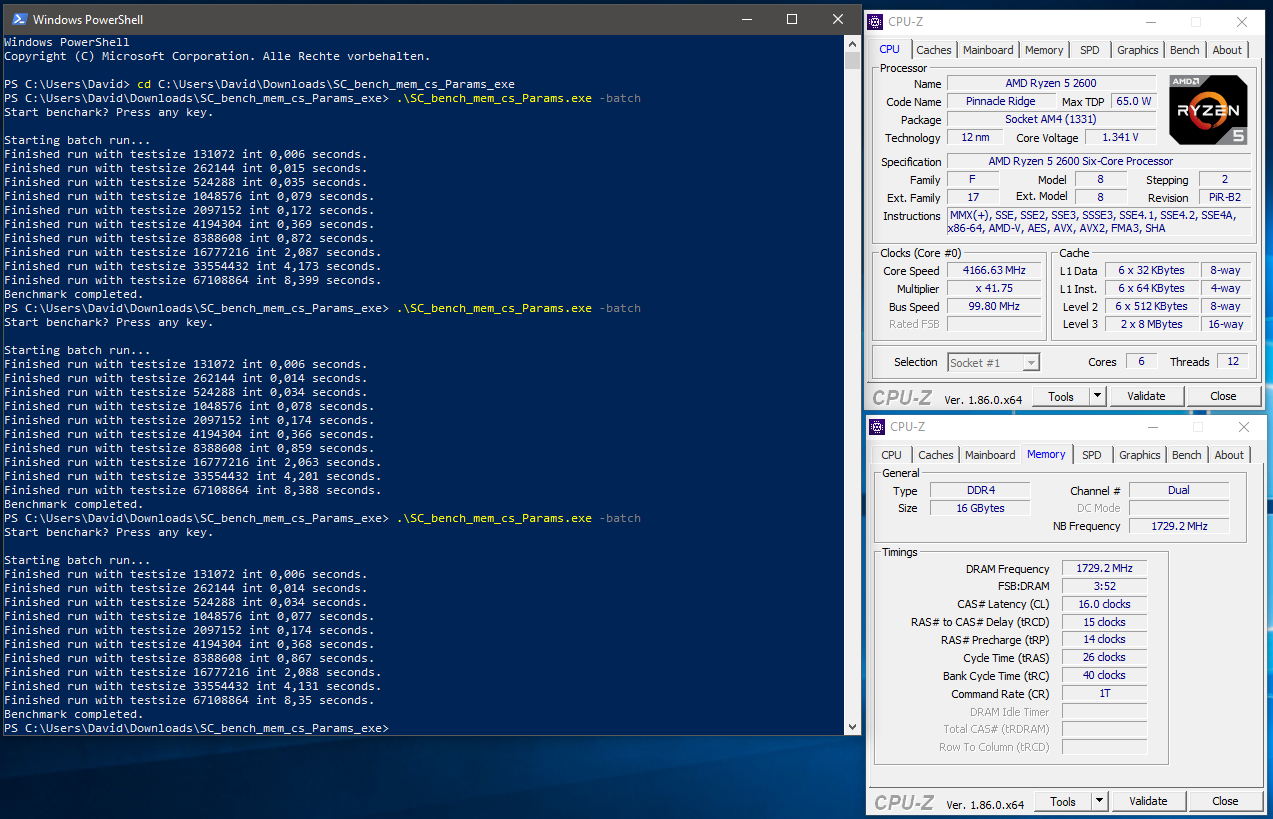The image size is (1273, 819).
Task: Open the Caches tab in lower CPU-Z window
Action: tap(935, 455)
